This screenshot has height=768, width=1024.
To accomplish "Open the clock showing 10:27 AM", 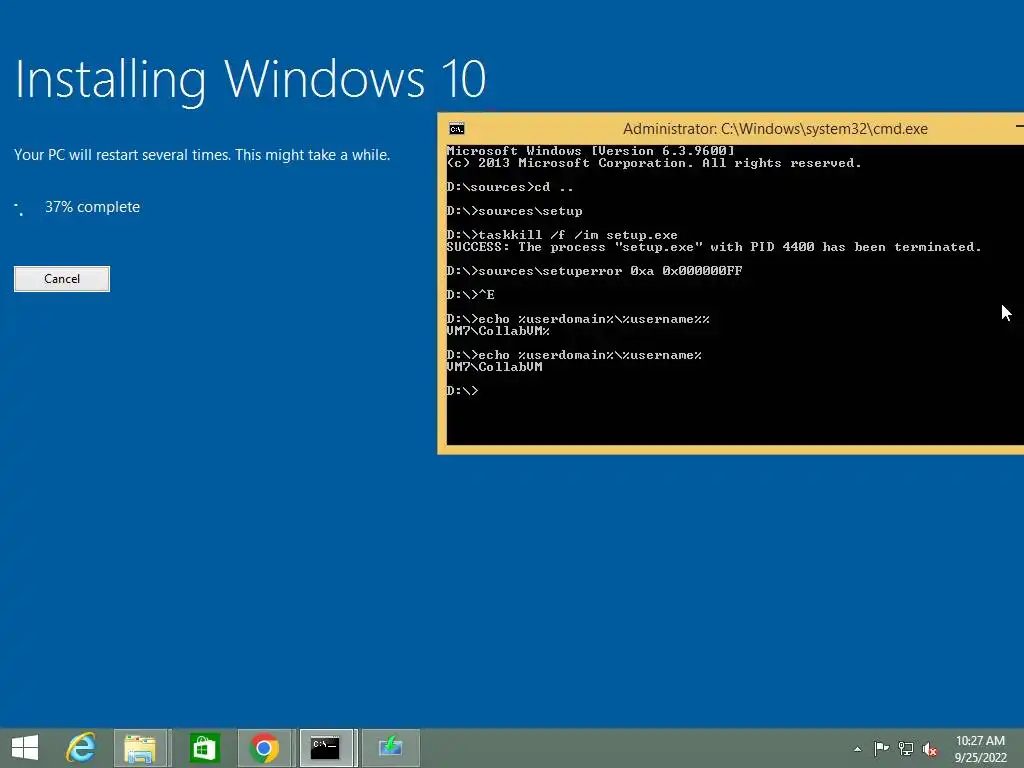I will [x=980, y=741].
